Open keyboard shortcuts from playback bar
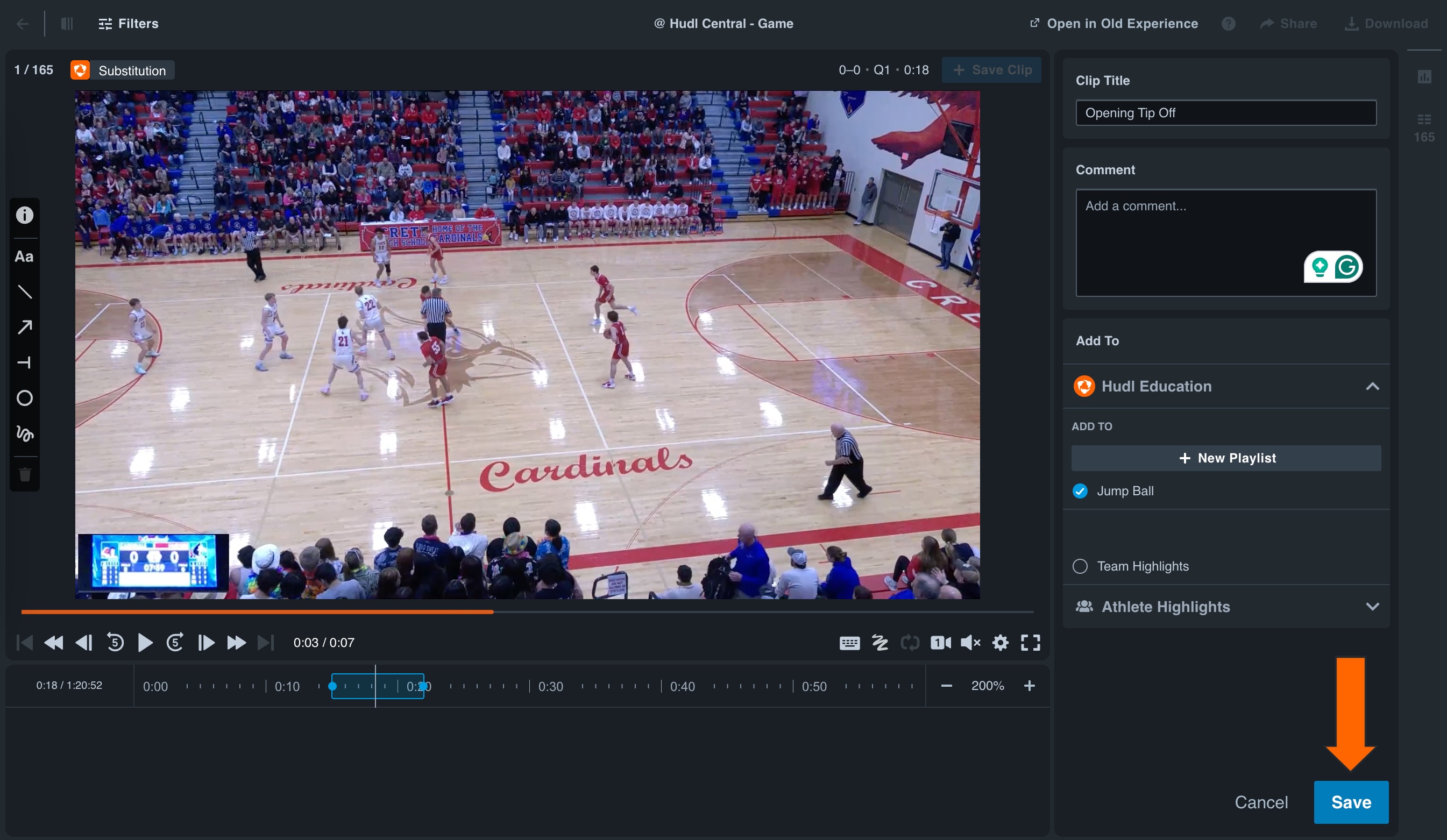 850,643
